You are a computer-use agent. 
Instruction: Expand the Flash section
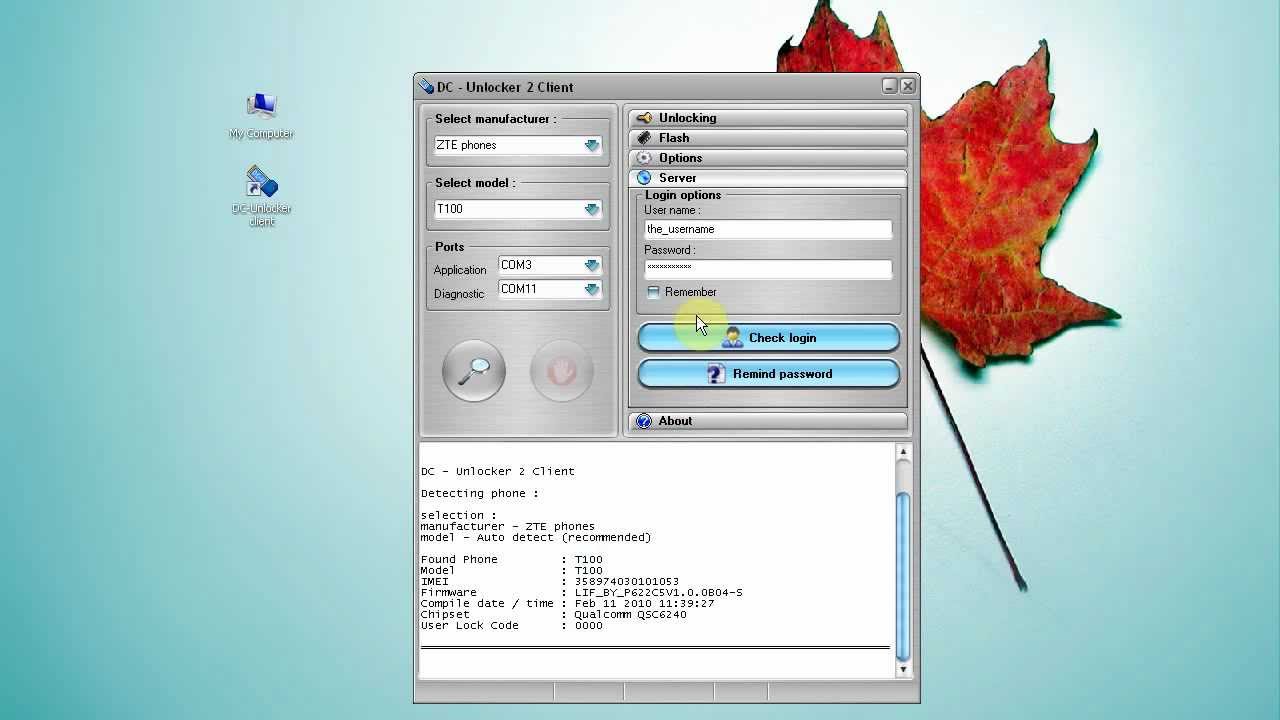pos(768,138)
